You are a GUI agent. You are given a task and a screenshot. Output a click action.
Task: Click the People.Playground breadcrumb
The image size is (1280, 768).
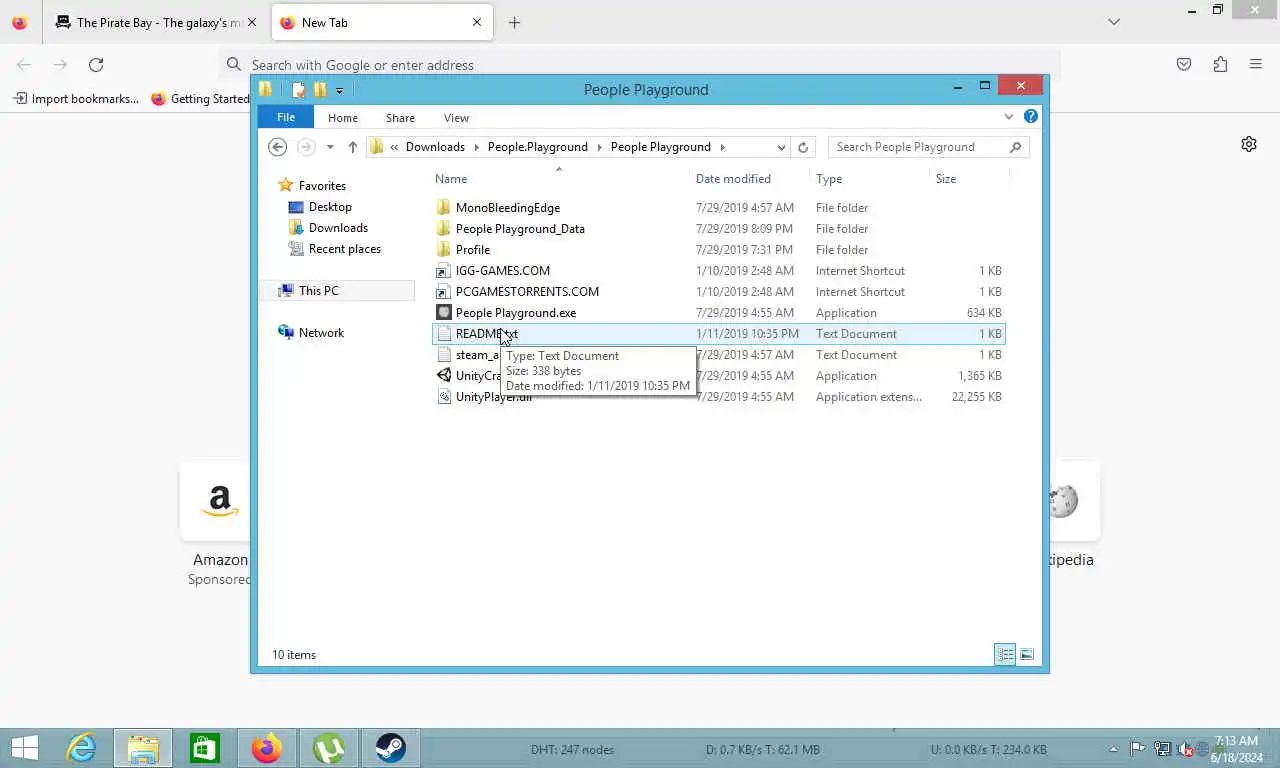(x=538, y=147)
